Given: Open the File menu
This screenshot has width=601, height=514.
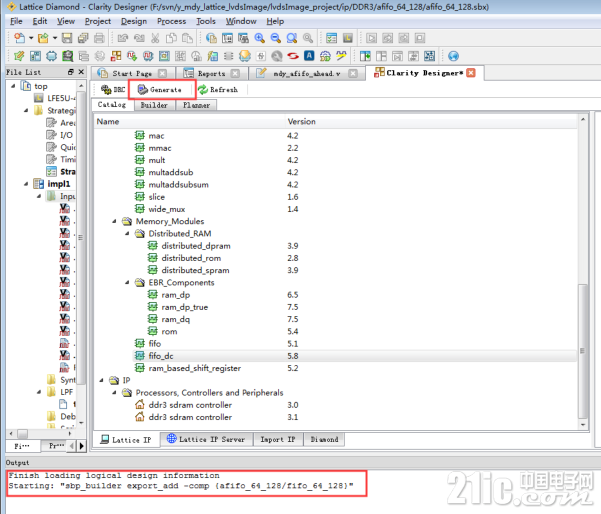Looking at the screenshot, I should click(16, 21).
